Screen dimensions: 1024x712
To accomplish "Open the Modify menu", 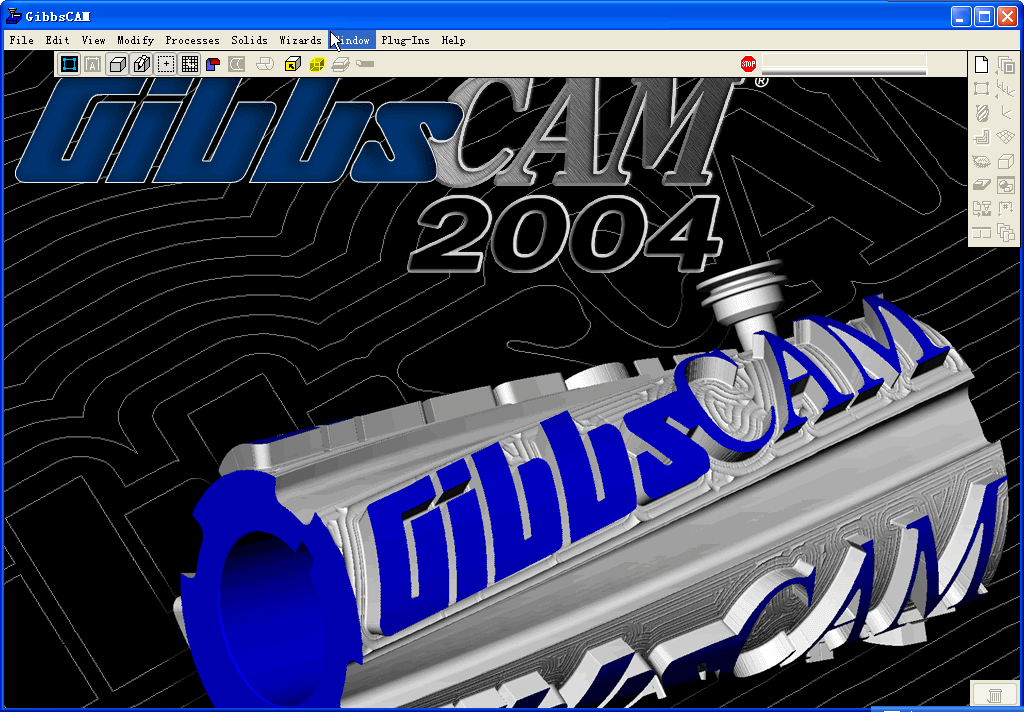I will coord(135,40).
